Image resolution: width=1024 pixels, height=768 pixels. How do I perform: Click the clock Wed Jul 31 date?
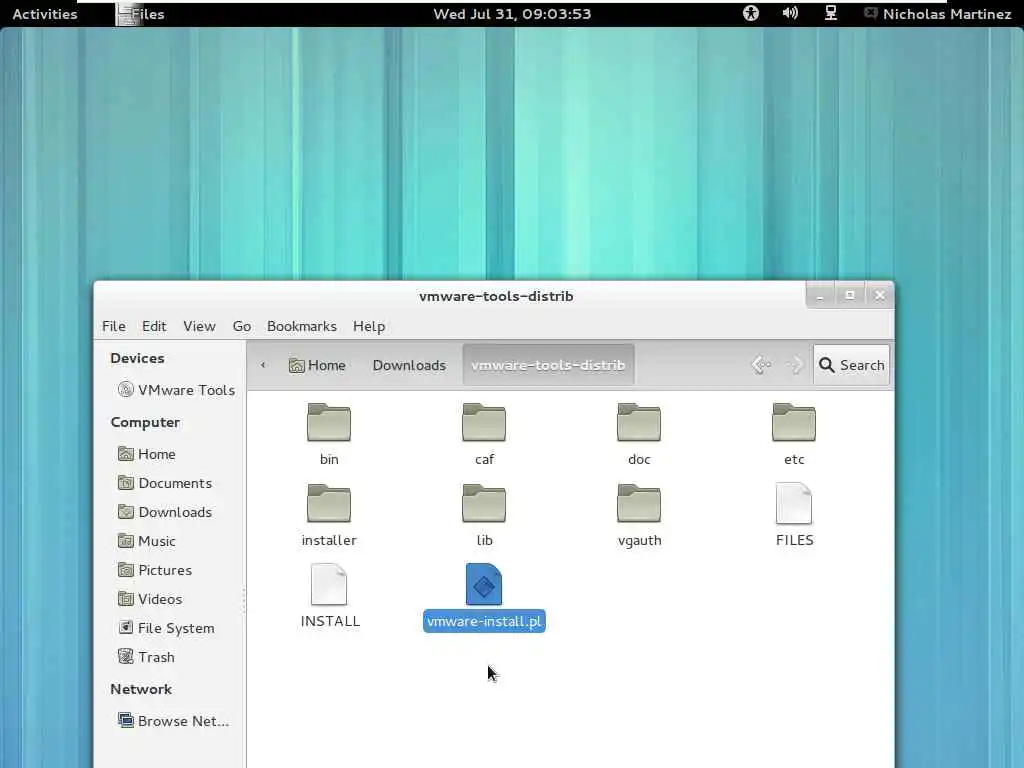pyautogui.click(x=512, y=14)
